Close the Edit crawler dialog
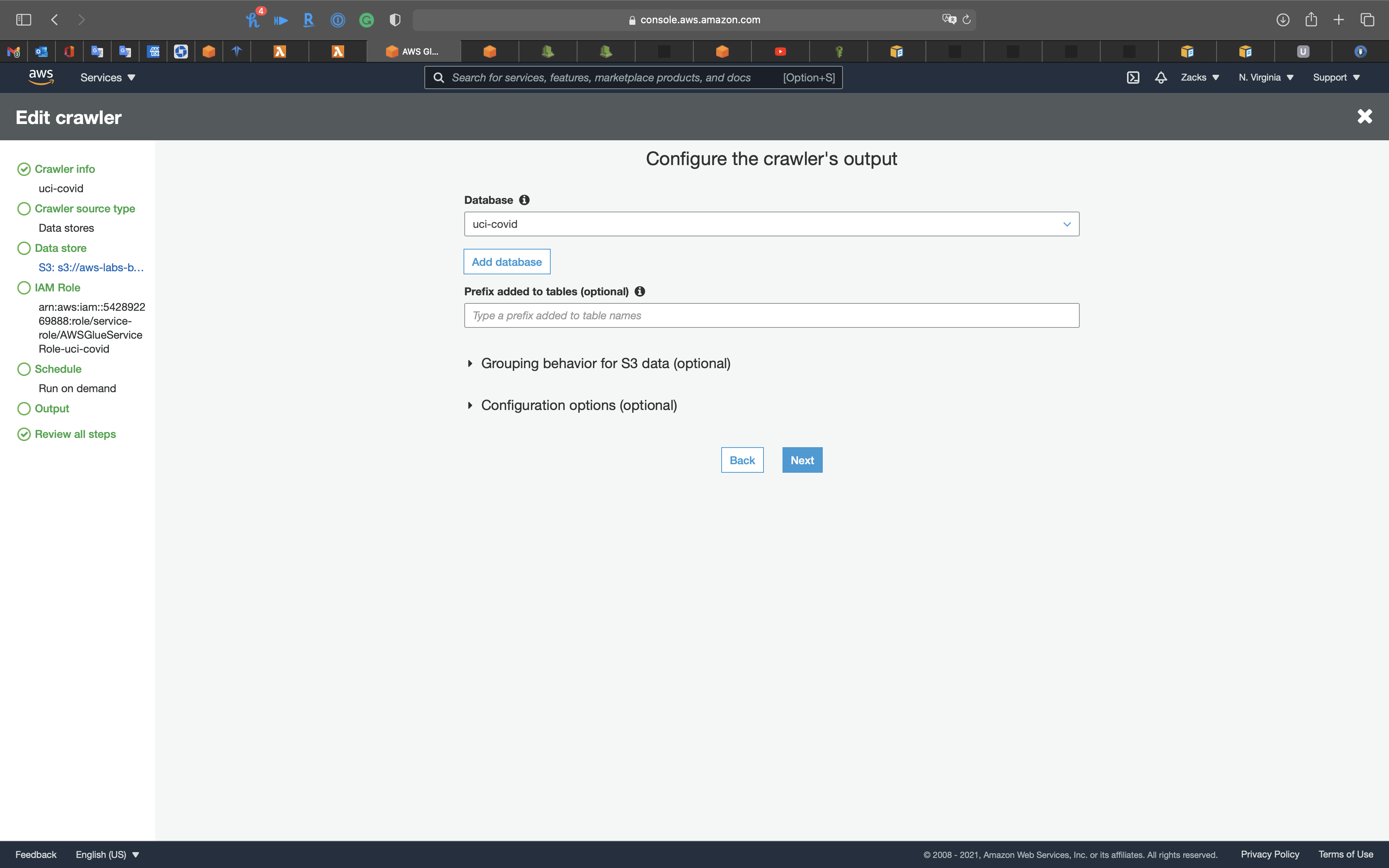This screenshot has width=1389, height=868. click(1364, 117)
